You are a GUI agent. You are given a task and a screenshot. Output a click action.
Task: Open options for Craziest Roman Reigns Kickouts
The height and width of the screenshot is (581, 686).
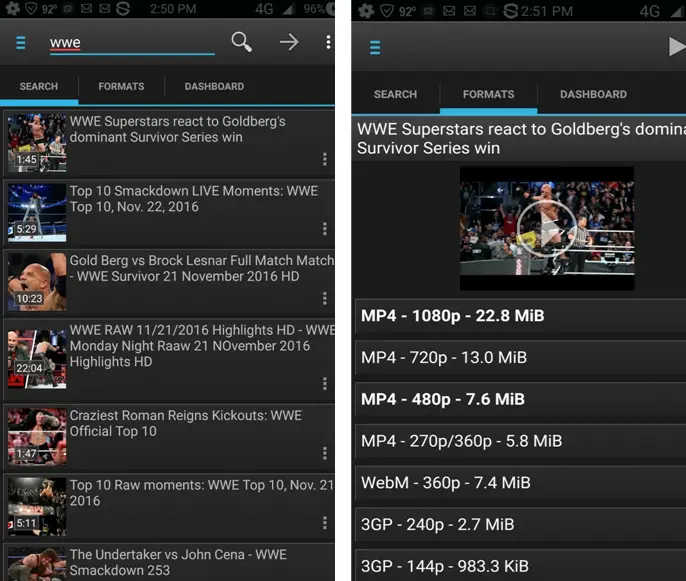pos(325,453)
